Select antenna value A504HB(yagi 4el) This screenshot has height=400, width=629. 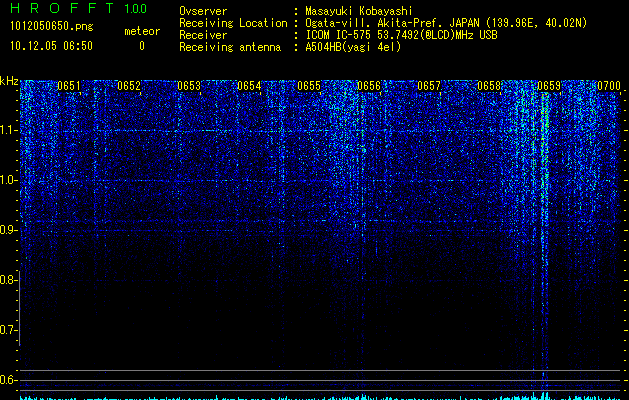(353, 47)
